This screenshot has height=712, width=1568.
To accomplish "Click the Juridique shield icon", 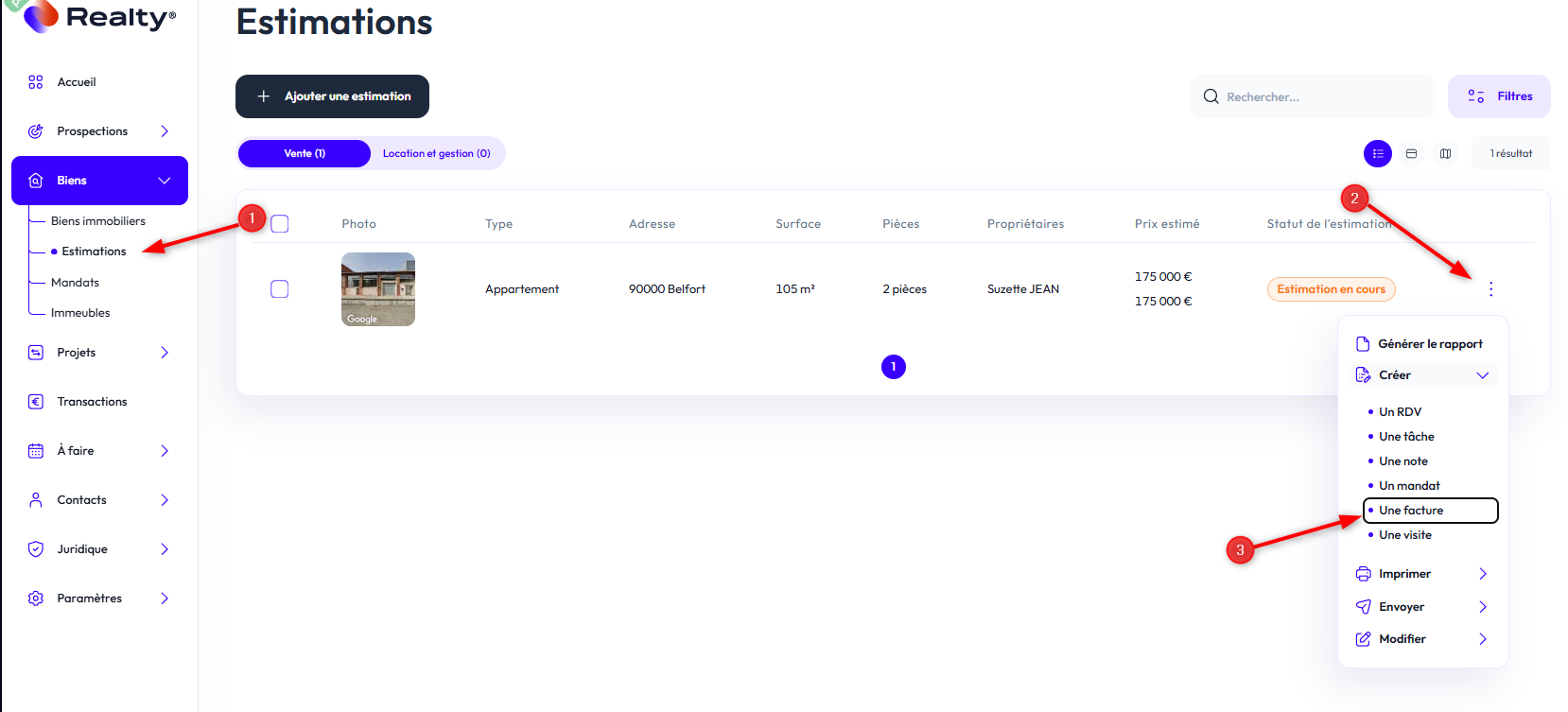I will tap(36, 549).
